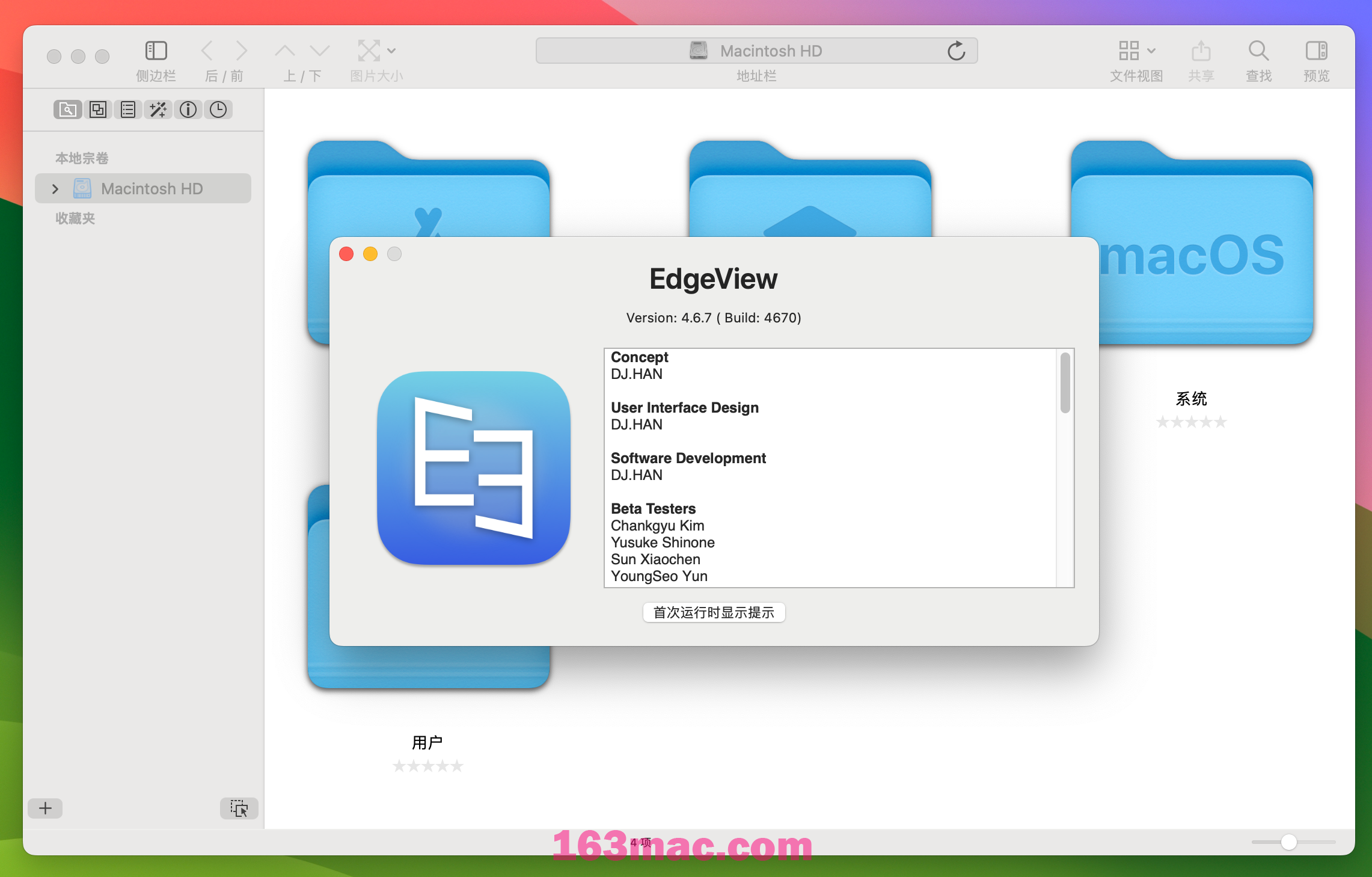Viewport: 1372px width, 877px height.
Task: Rate the 用户 folder with stars
Action: click(x=428, y=766)
